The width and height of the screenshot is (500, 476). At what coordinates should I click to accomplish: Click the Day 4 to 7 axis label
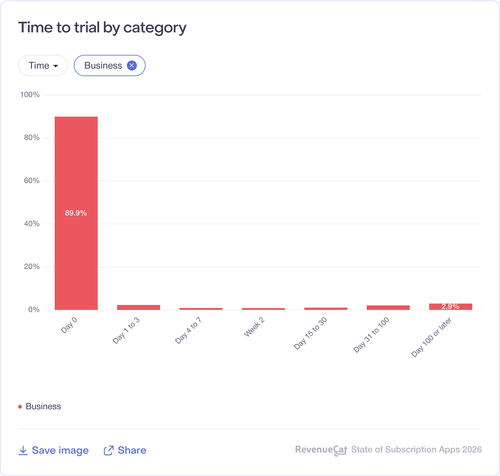188,330
